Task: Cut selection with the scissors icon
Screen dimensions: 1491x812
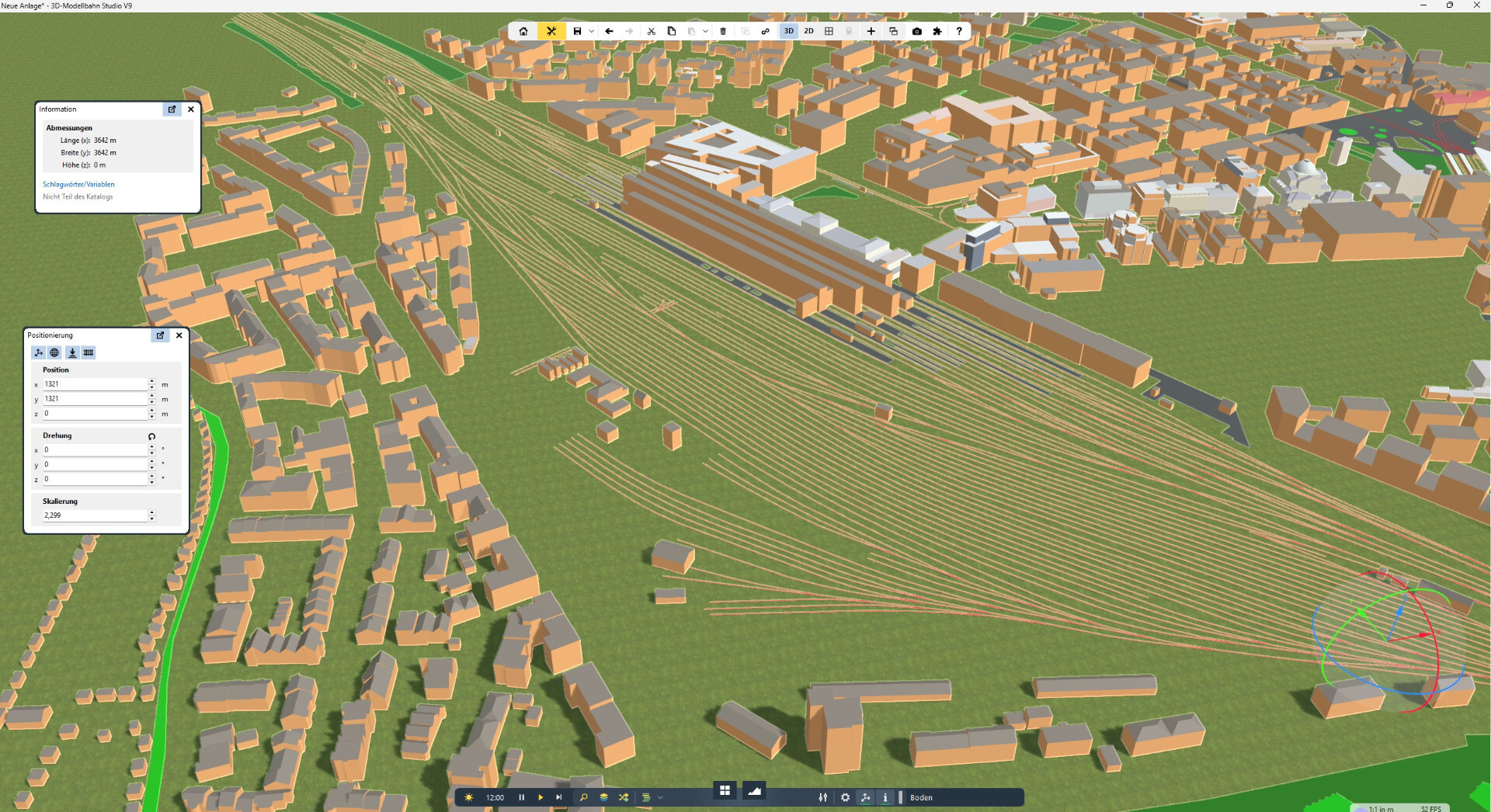Action: (651, 31)
